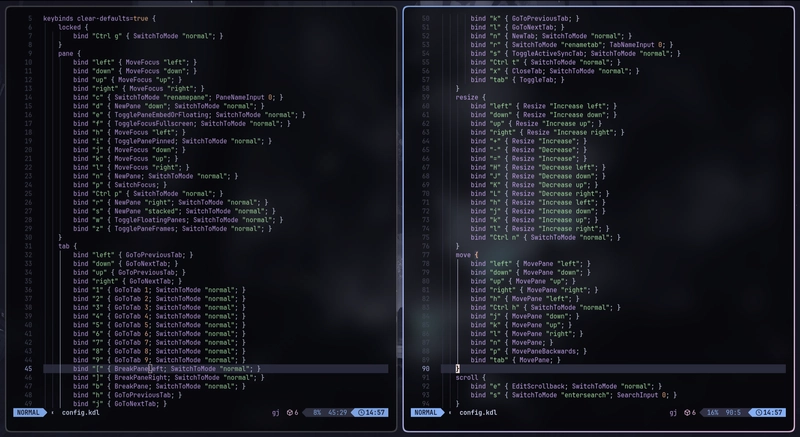
Task: Click the 'resize {' block header
Action: click(x=470, y=97)
